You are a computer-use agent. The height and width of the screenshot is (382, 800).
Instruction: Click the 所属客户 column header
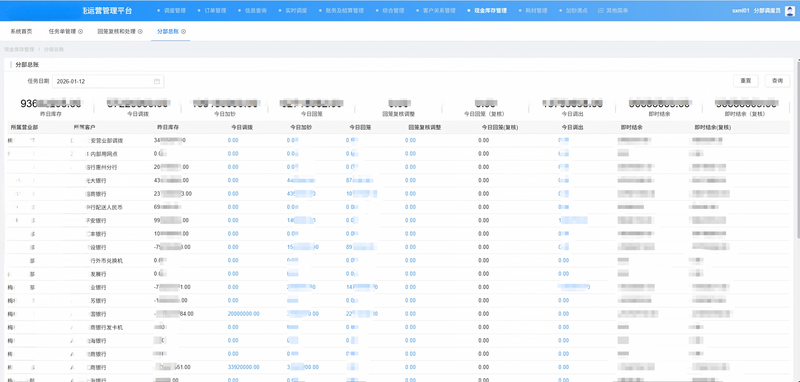point(85,127)
